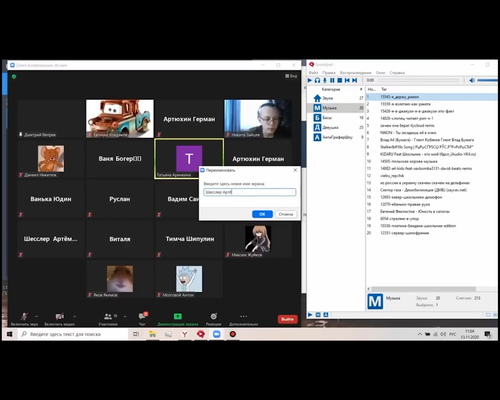
Task: Confirm rename with the OK button
Action: (262, 214)
